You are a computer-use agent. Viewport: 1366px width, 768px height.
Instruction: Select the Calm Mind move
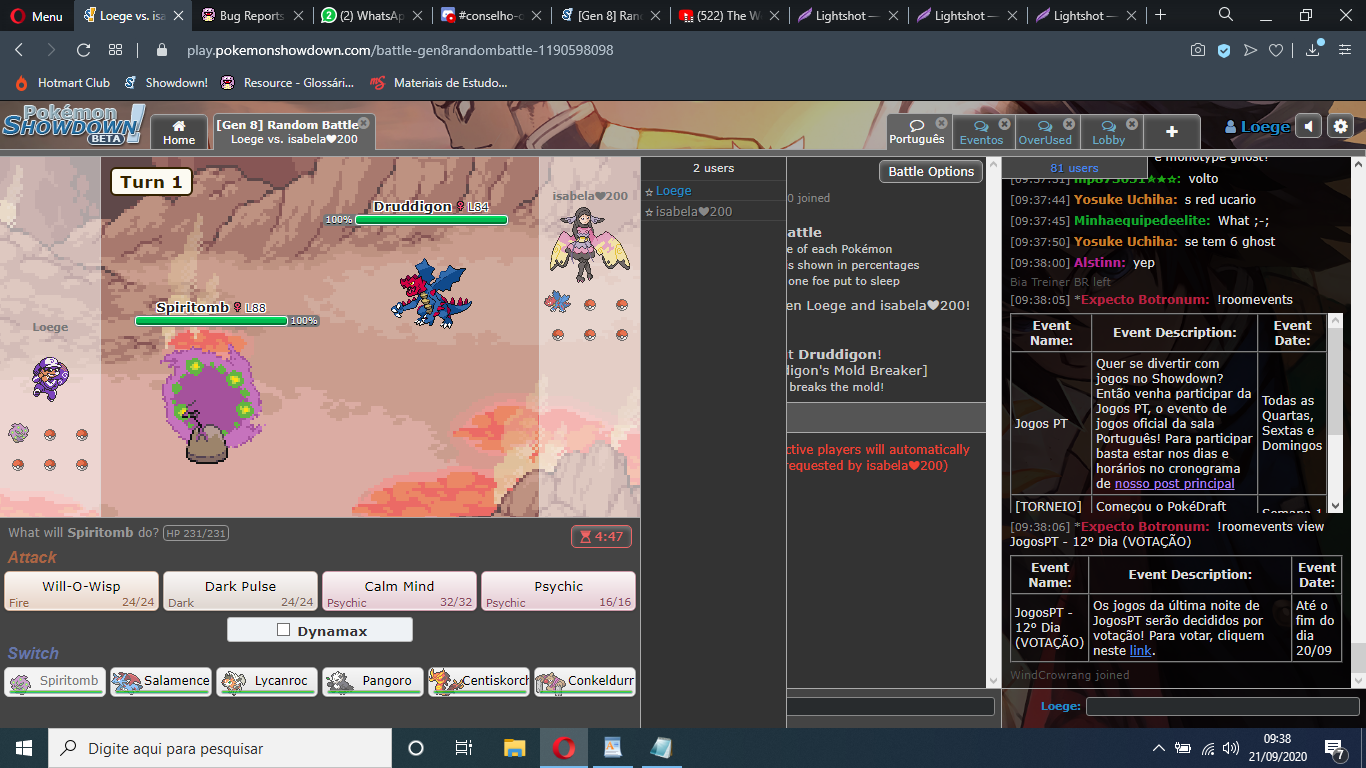click(399, 591)
